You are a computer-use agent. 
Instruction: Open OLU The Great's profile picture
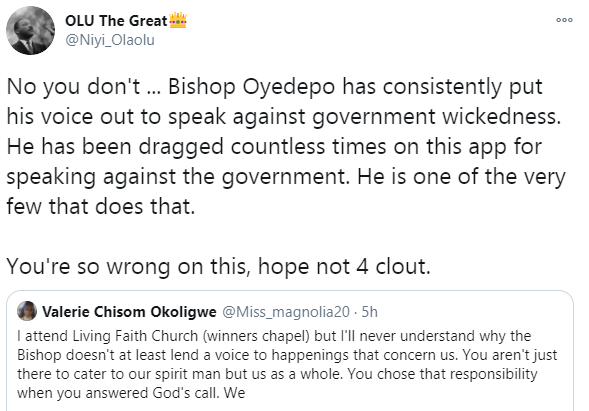point(30,30)
